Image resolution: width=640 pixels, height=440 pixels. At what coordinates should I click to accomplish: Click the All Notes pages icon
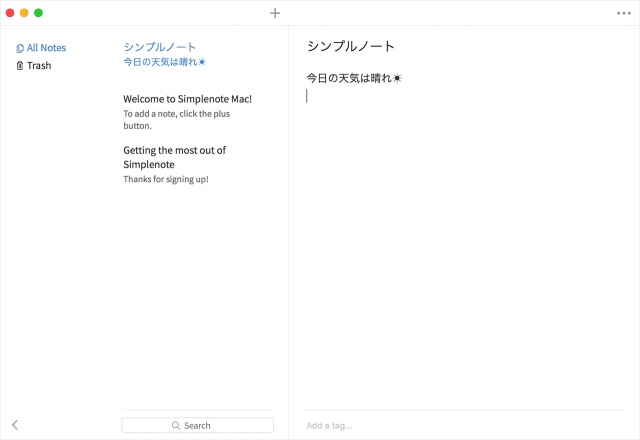[x=20, y=48]
